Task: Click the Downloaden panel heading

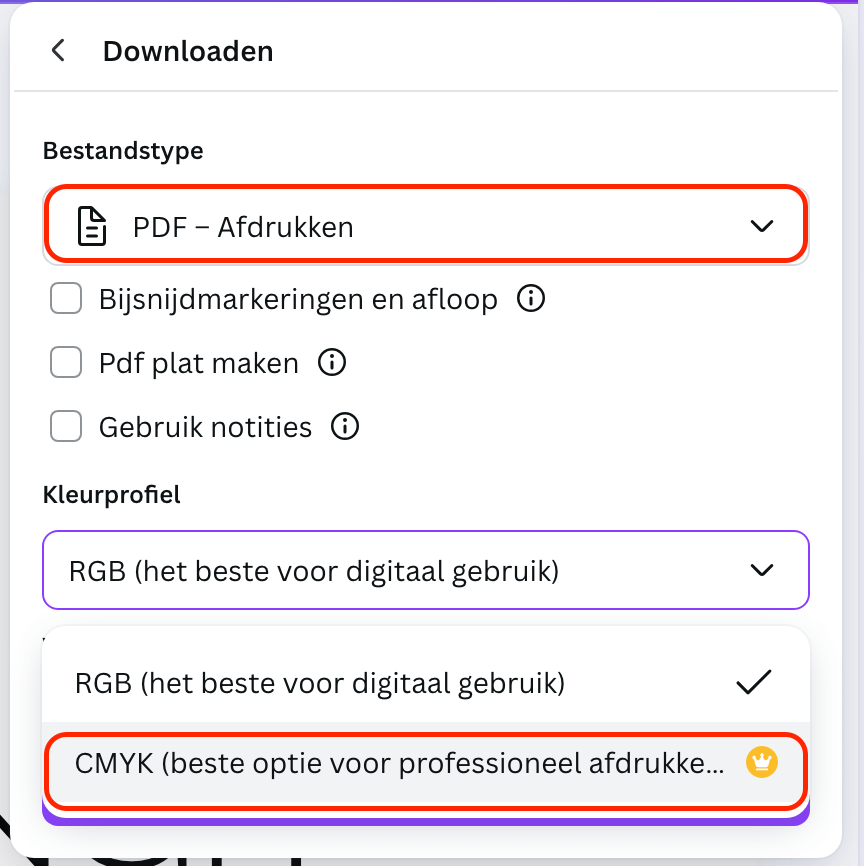Action: coord(188,51)
